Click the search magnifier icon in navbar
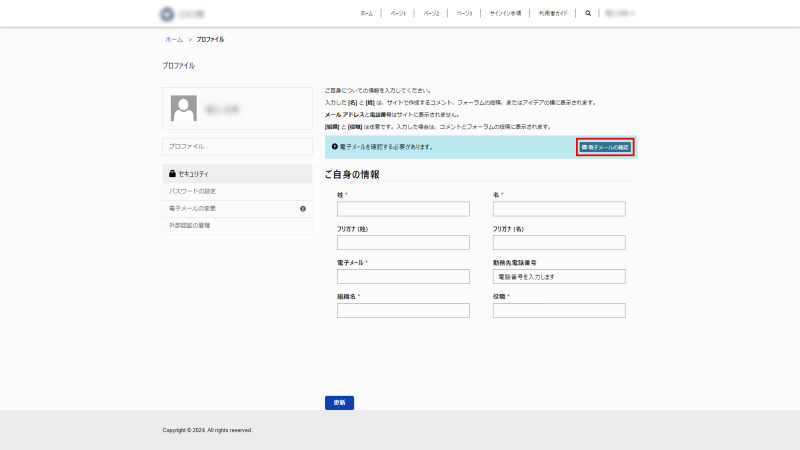 [588, 14]
